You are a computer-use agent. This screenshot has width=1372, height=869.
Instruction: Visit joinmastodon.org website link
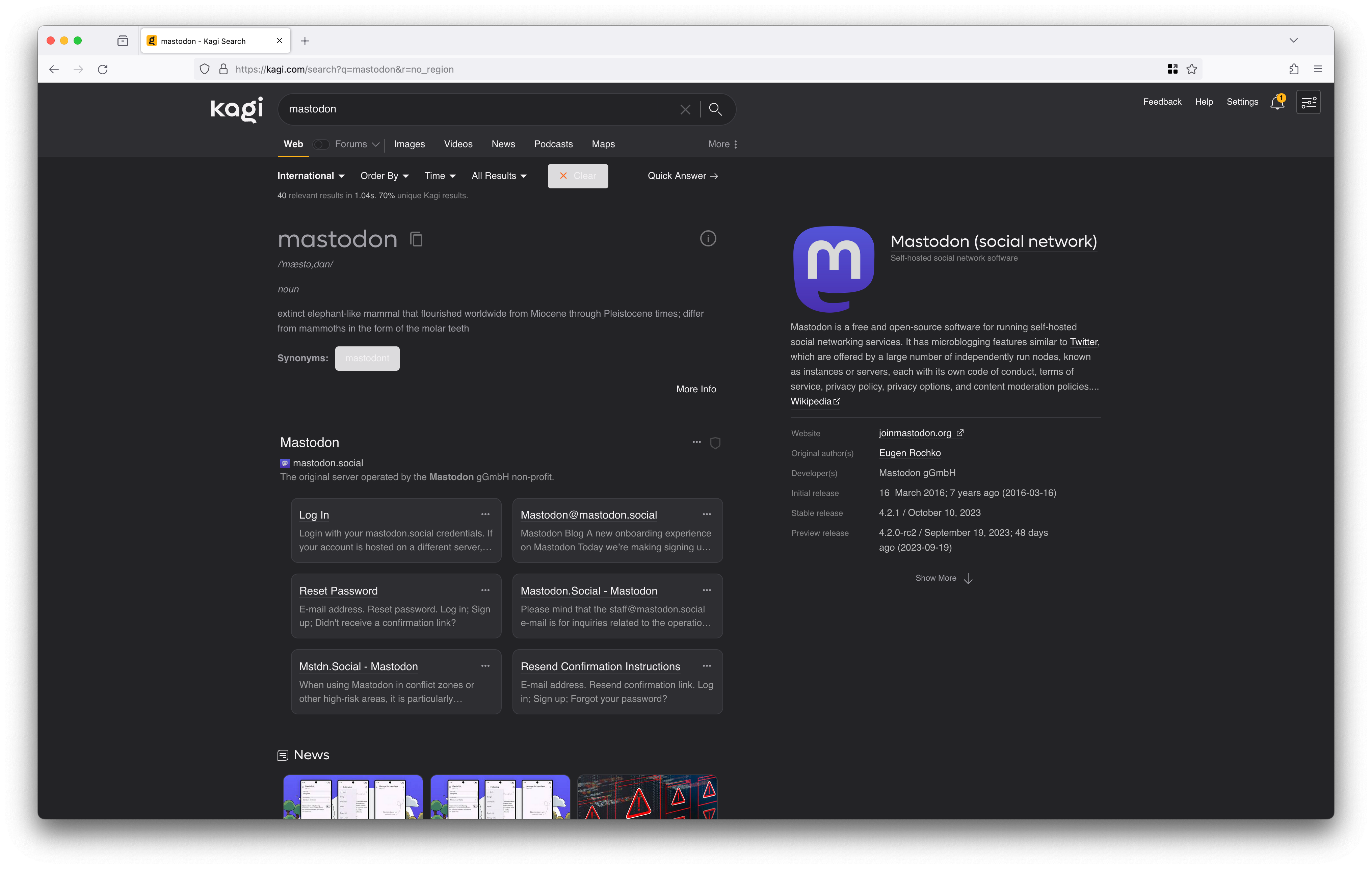click(x=921, y=433)
